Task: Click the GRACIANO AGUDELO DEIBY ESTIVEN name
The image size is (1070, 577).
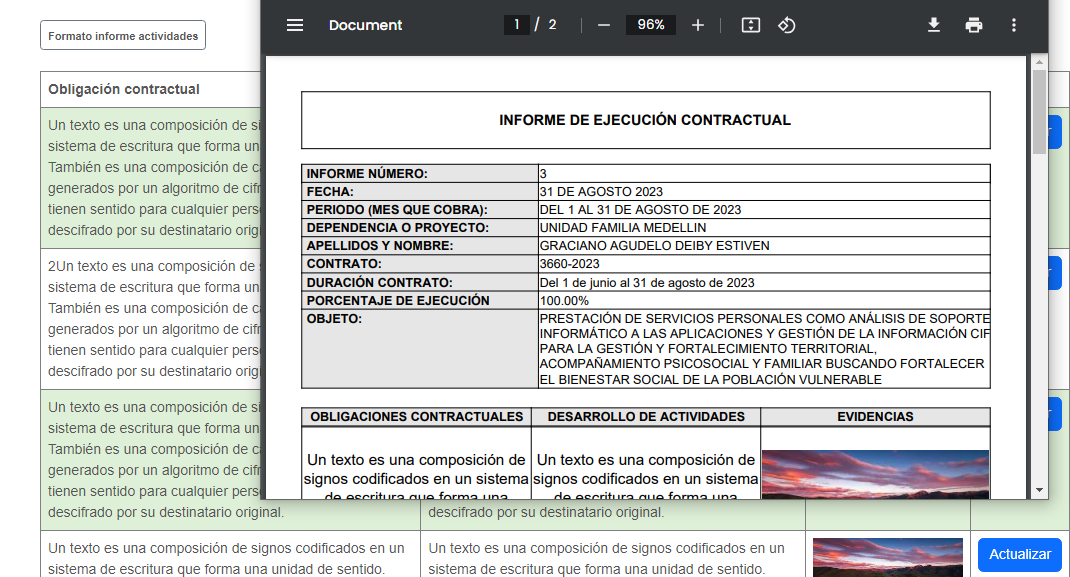Action: [x=654, y=246]
